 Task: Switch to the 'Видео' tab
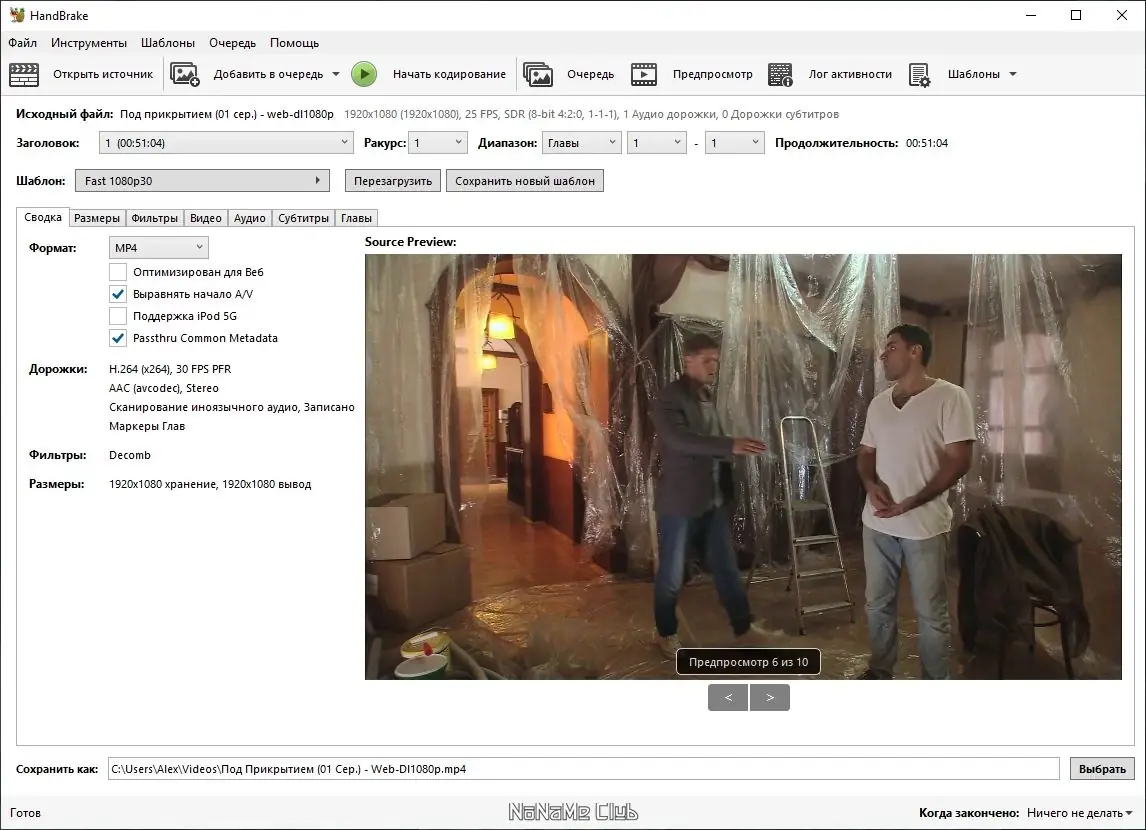coord(205,218)
